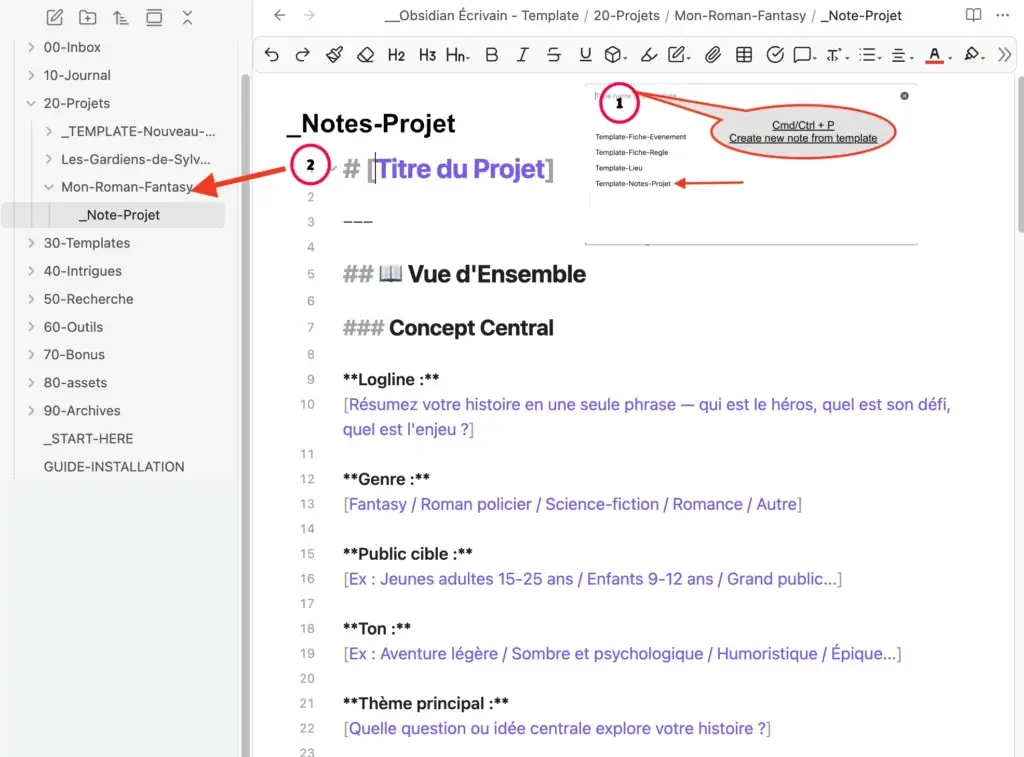Screen dimensions: 1024x757
Task: Open the _START-HERE note
Action: coord(88,438)
